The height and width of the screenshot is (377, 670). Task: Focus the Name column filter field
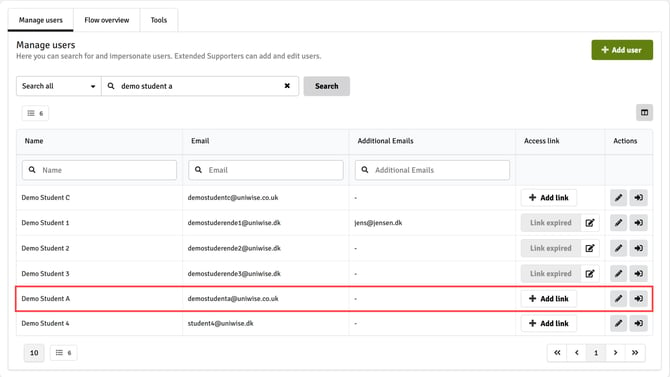tap(99, 170)
